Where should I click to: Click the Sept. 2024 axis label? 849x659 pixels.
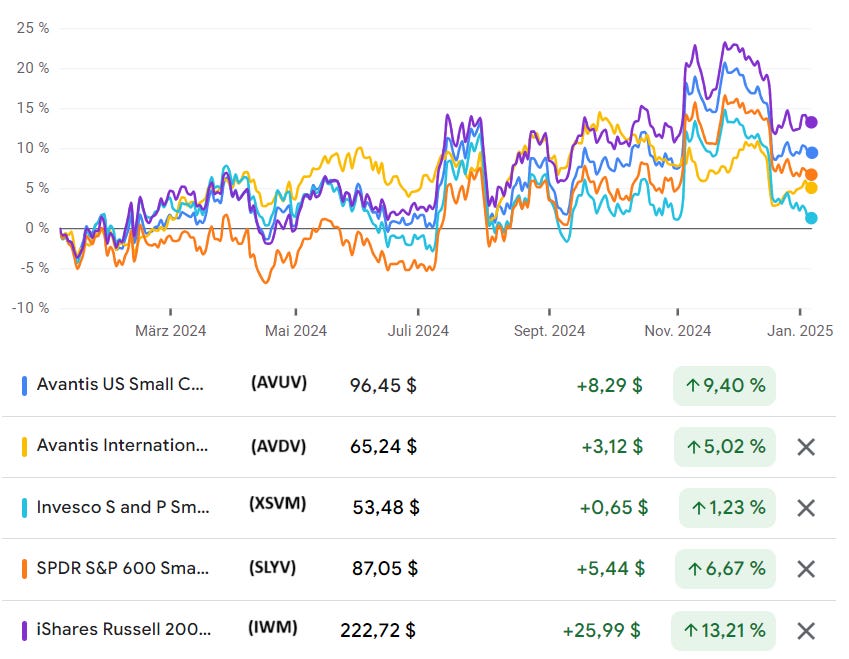550,331
